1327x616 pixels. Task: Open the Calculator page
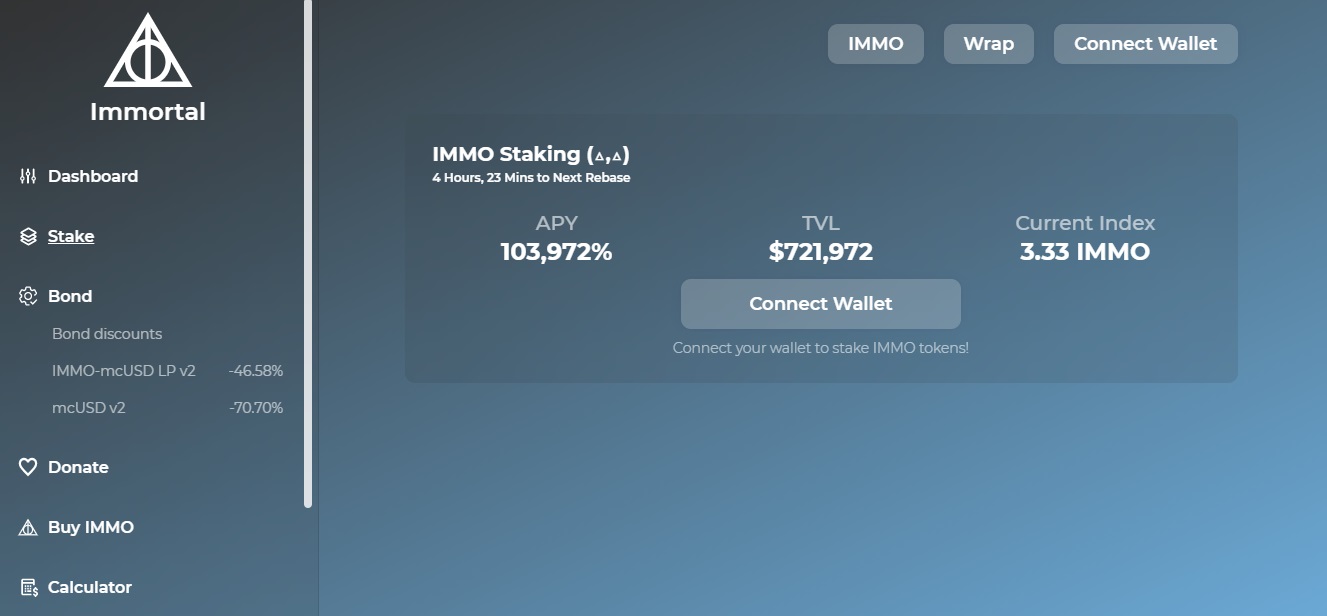(90, 587)
